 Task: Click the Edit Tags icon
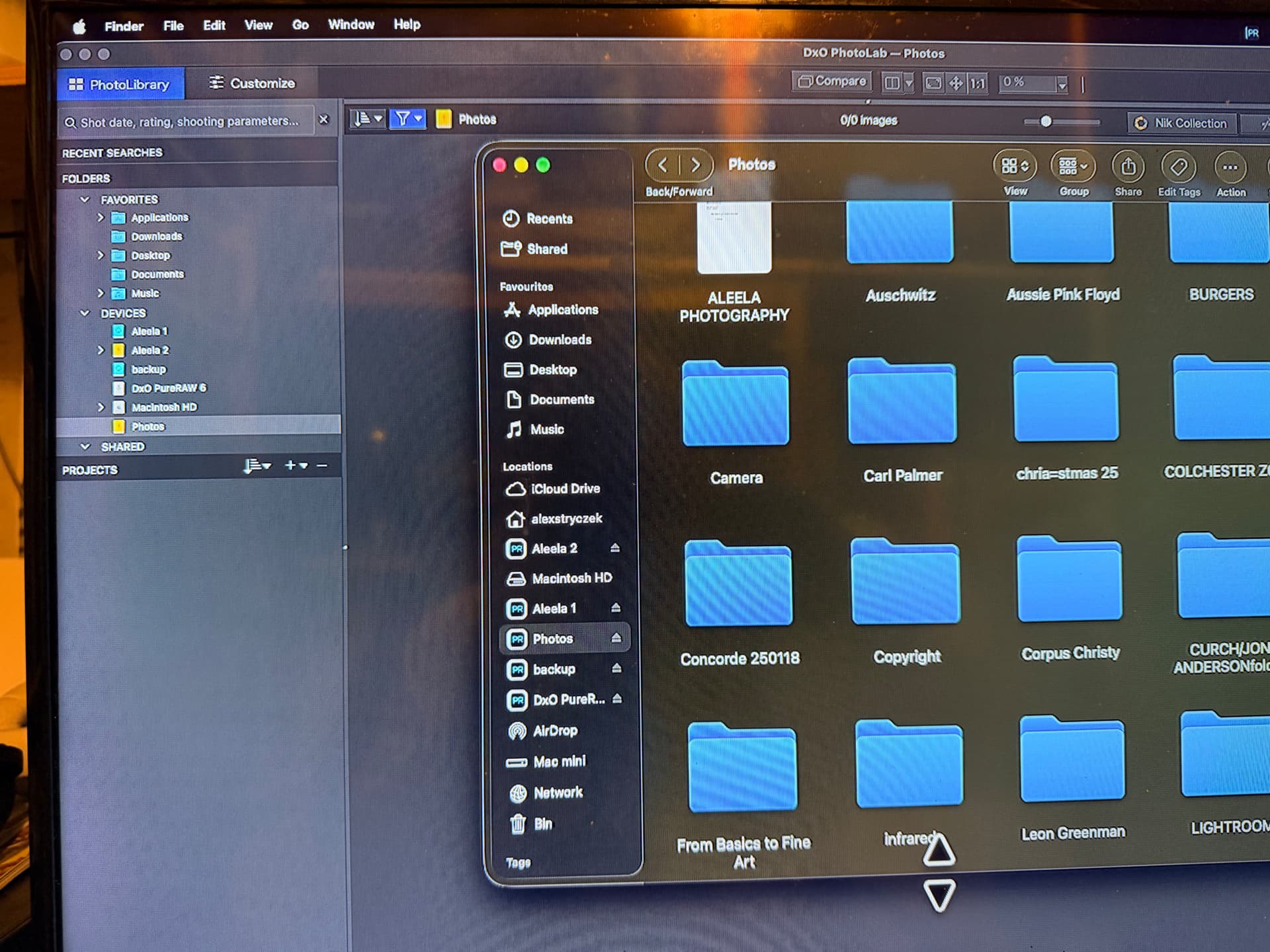pos(1178,167)
